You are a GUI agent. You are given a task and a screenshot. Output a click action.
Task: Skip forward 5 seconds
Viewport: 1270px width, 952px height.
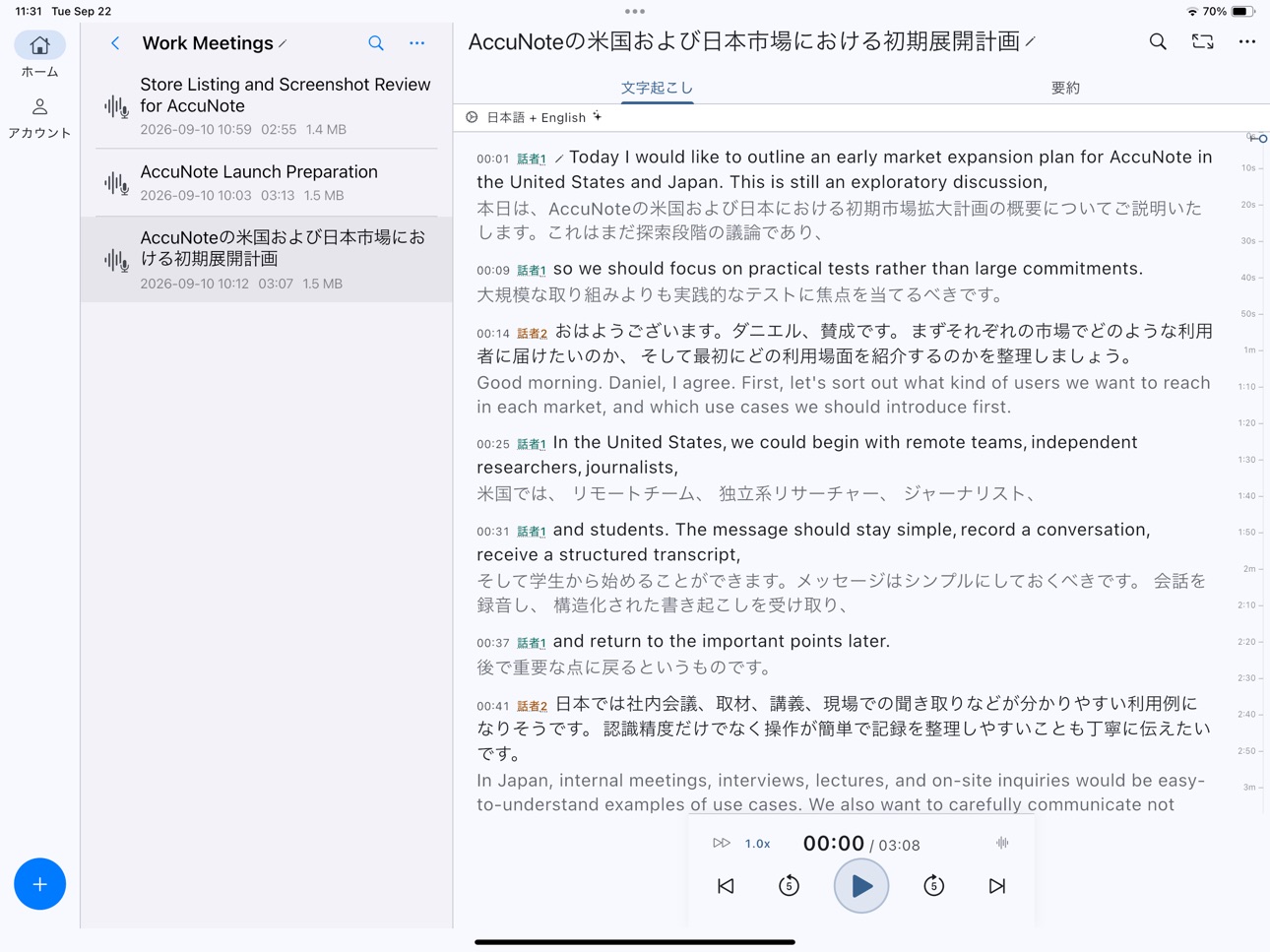pos(934,886)
